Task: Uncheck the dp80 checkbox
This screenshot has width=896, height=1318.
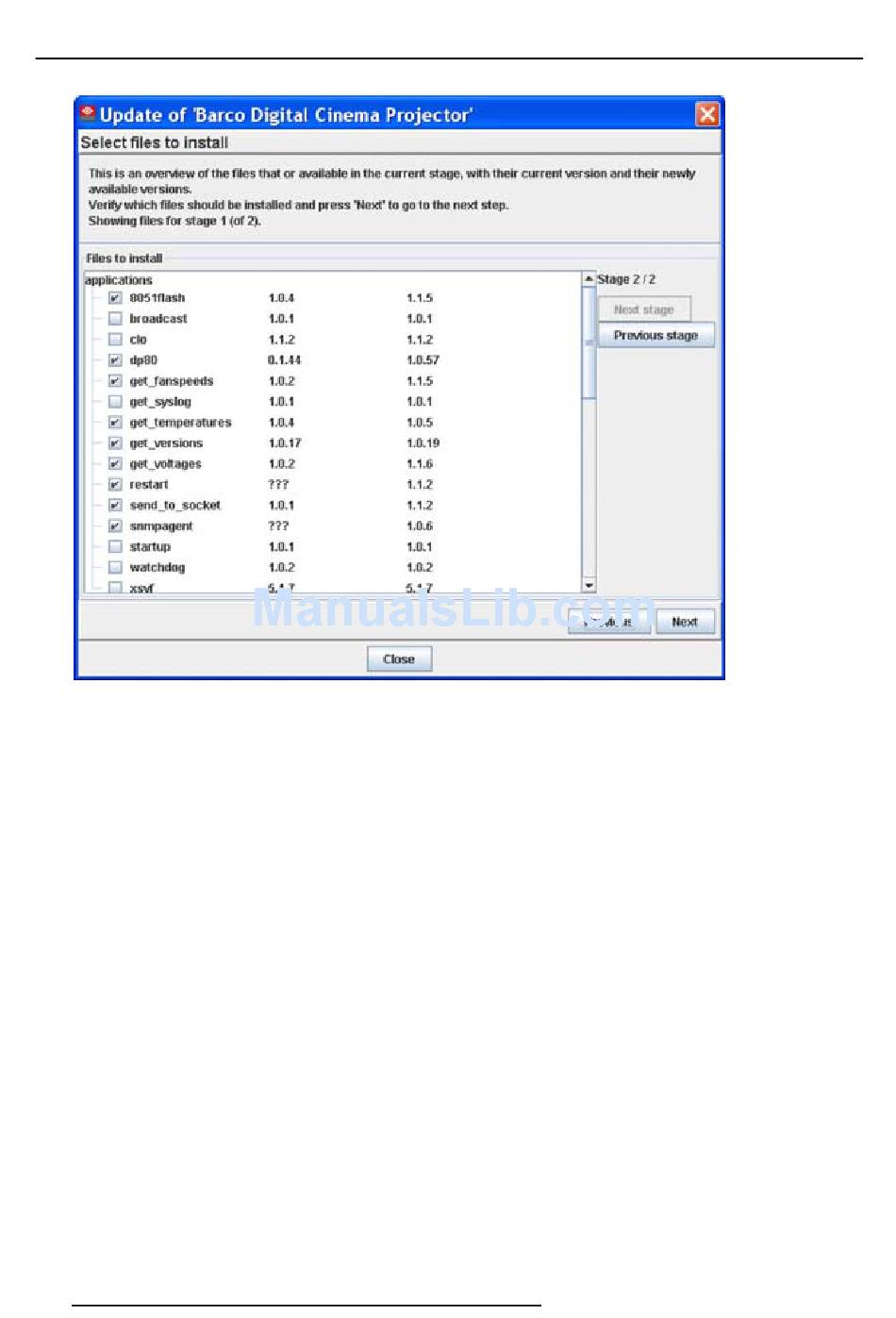Action: (x=115, y=360)
